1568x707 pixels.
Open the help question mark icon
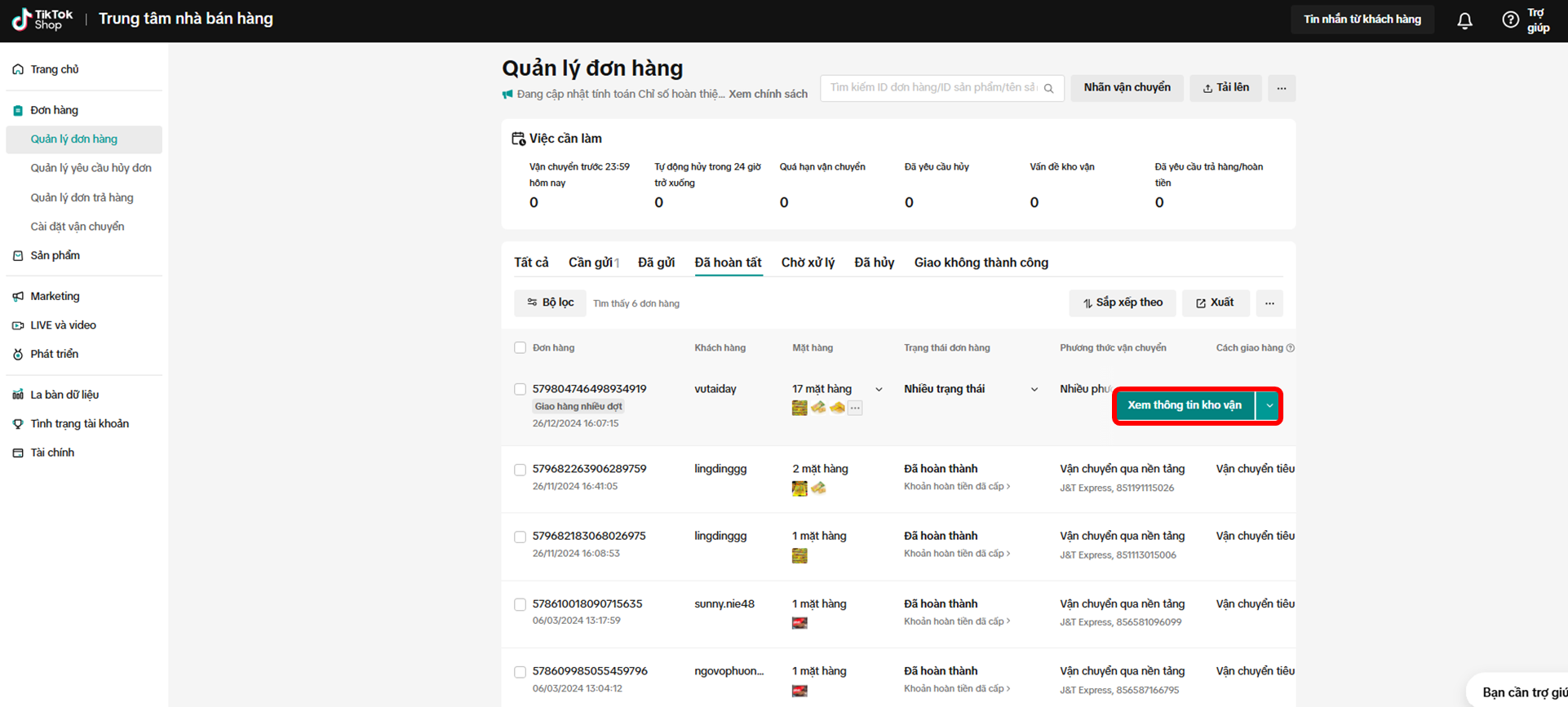point(1510,20)
